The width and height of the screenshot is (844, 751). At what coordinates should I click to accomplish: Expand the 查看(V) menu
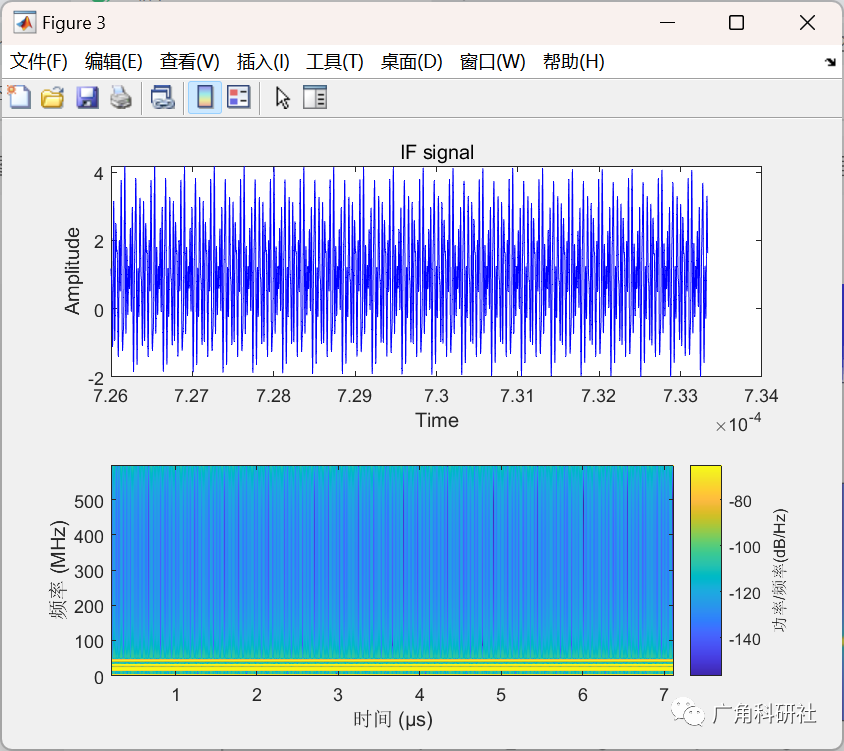click(189, 62)
